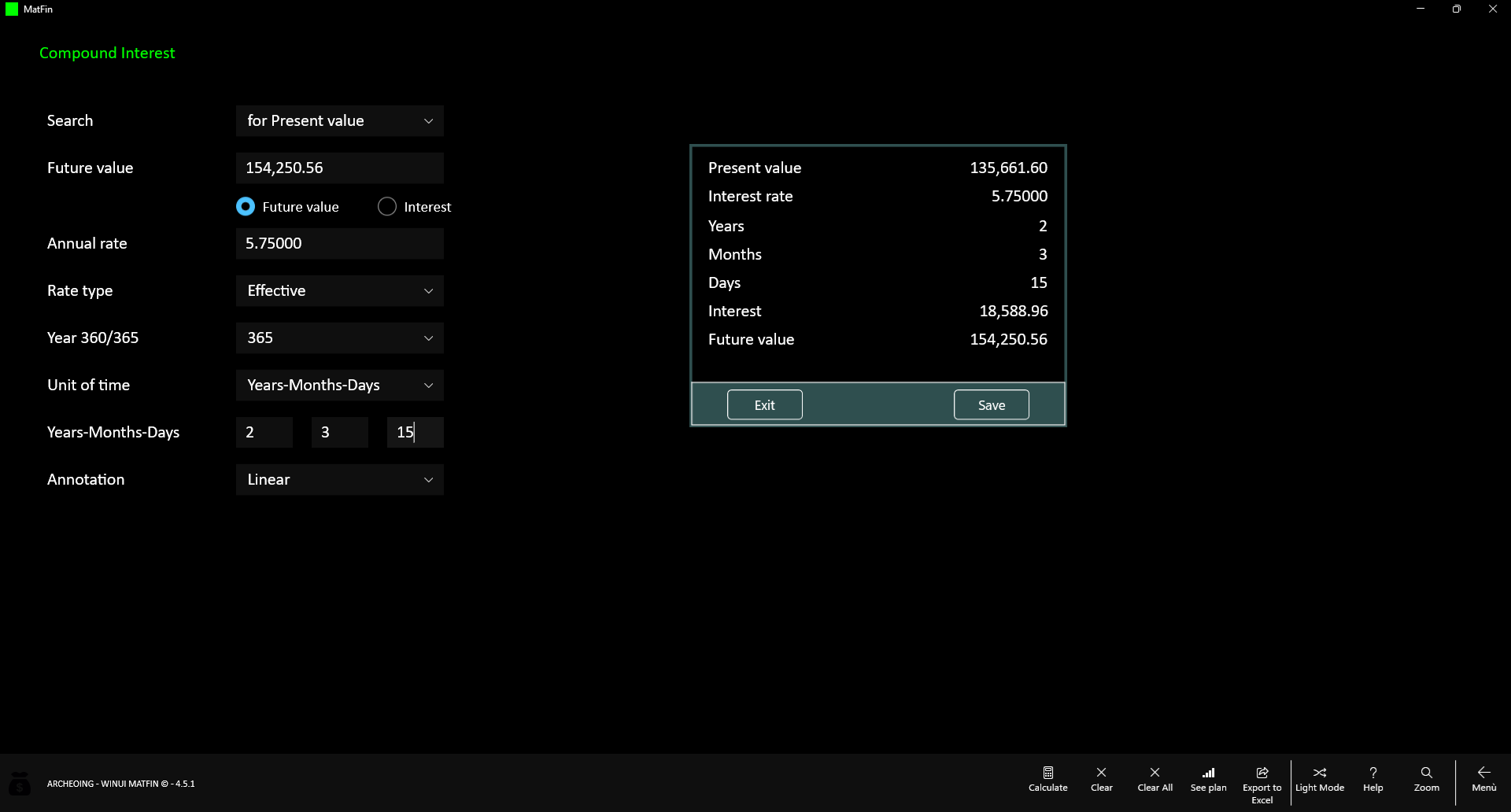This screenshot has width=1511, height=812.
Task: Expand the Rate type dropdown showing Effective
Action: pos(340,290)
